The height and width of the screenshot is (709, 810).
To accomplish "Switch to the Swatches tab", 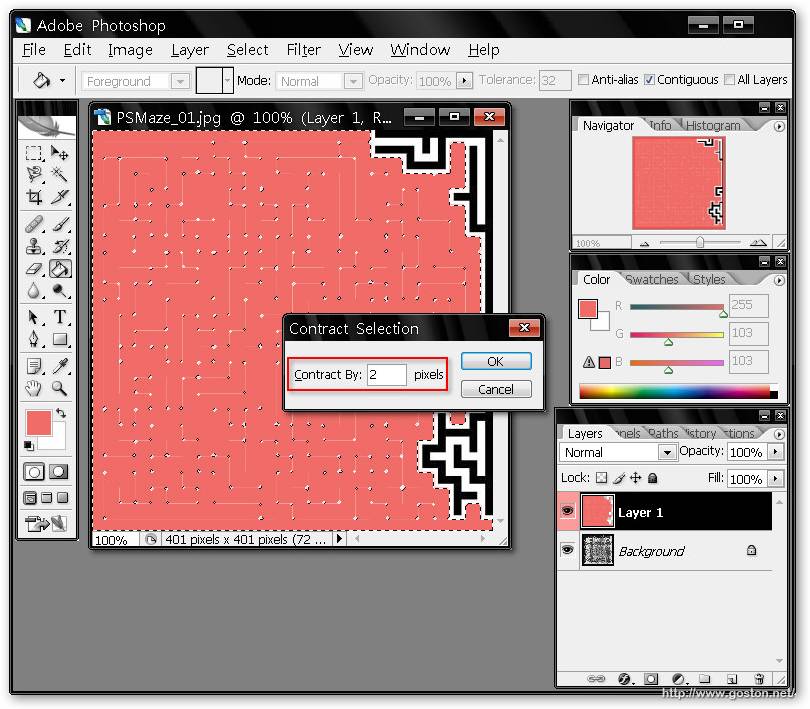I will (652, 279).
